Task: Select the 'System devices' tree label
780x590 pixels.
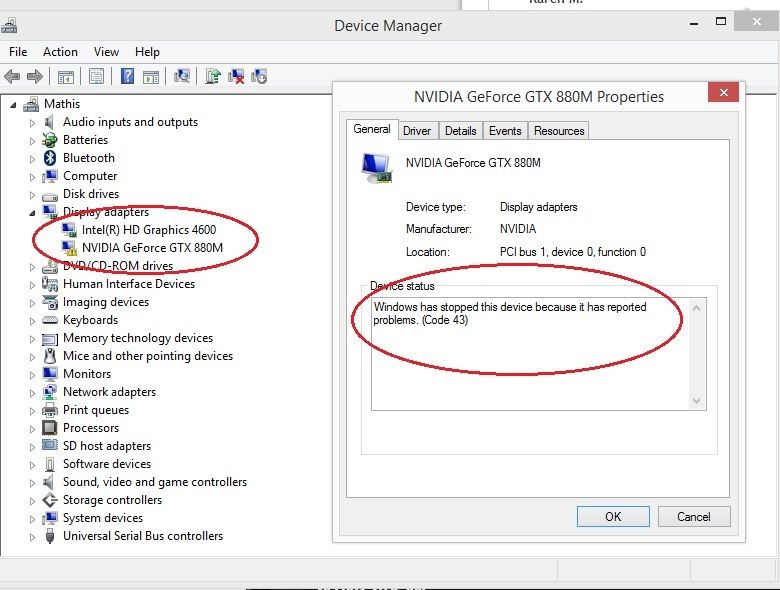Action: click(x=103, y=518)
